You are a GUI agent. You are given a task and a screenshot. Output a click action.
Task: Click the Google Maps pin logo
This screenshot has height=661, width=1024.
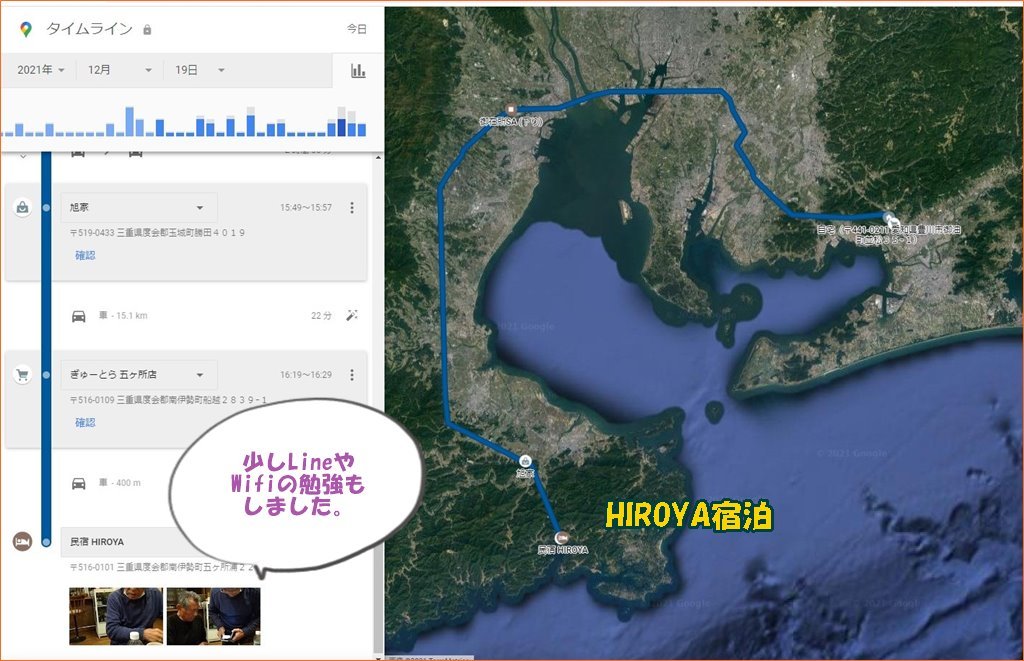click(26, 30)
